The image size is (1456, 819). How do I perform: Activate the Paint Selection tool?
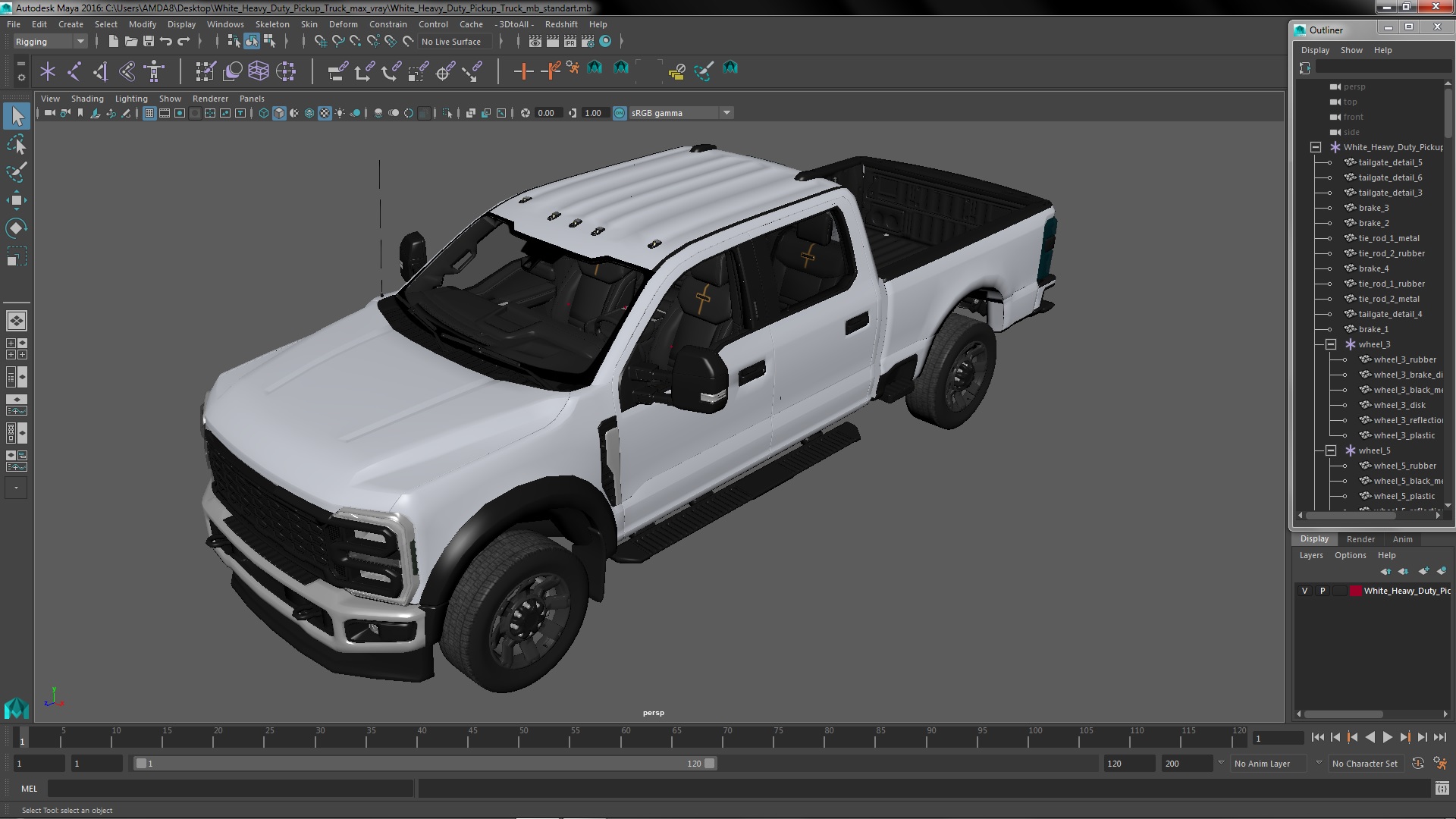point(17,172)
